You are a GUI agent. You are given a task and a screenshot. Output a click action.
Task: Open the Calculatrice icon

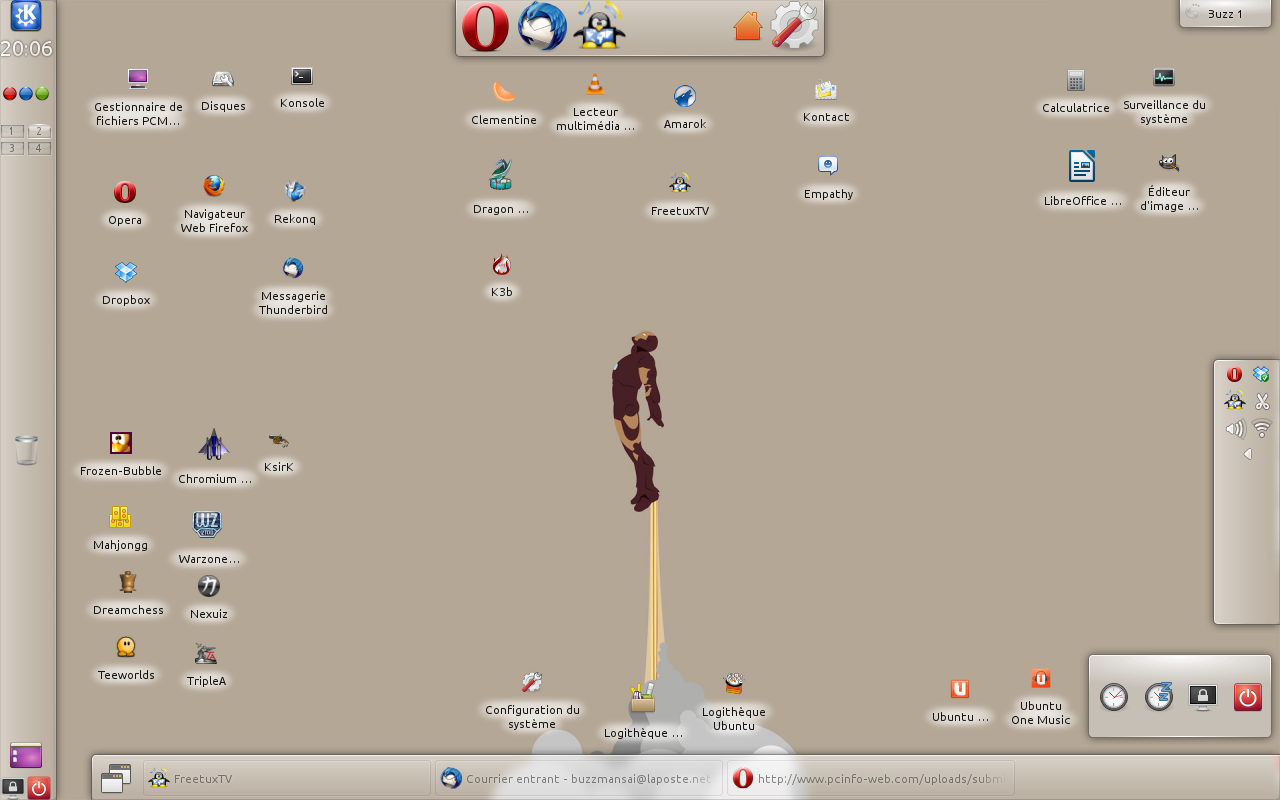pos(1076,81)
